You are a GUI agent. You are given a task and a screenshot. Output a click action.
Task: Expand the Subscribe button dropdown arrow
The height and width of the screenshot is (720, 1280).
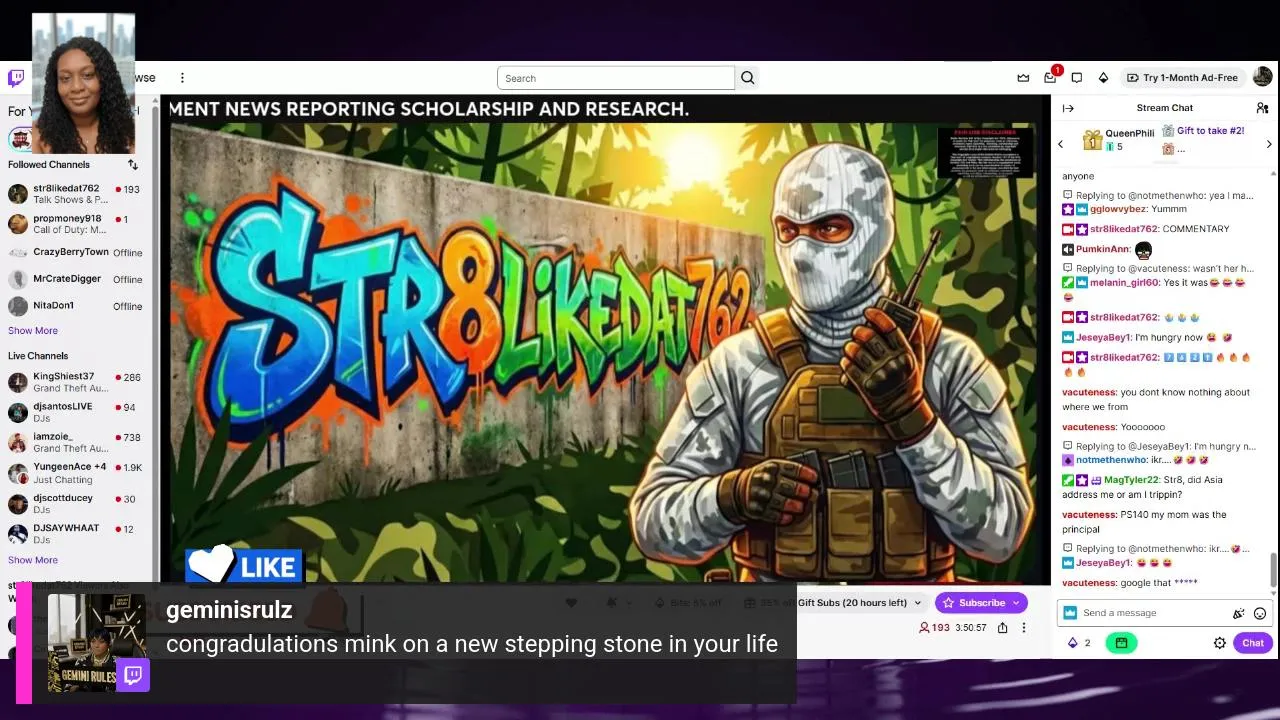click(x=1017, y=603)
